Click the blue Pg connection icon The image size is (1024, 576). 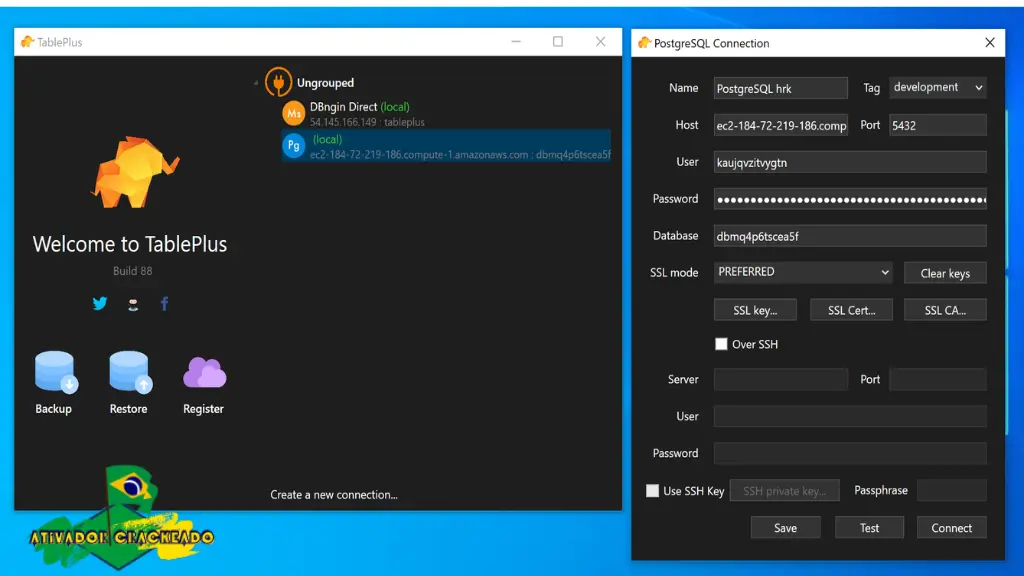click(x=293, y=146)
